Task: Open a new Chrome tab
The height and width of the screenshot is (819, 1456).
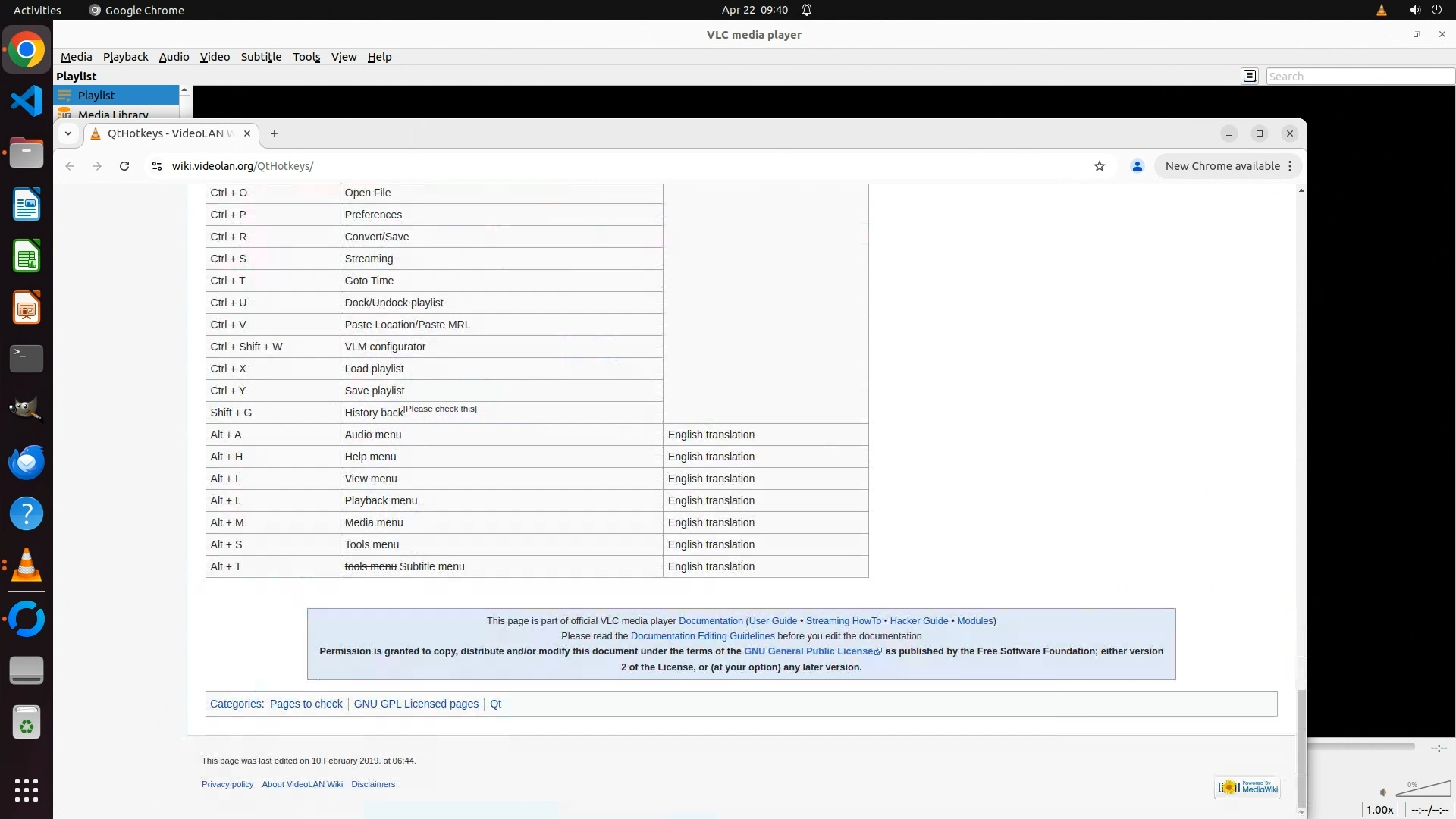Action: (x=275, y=133)
